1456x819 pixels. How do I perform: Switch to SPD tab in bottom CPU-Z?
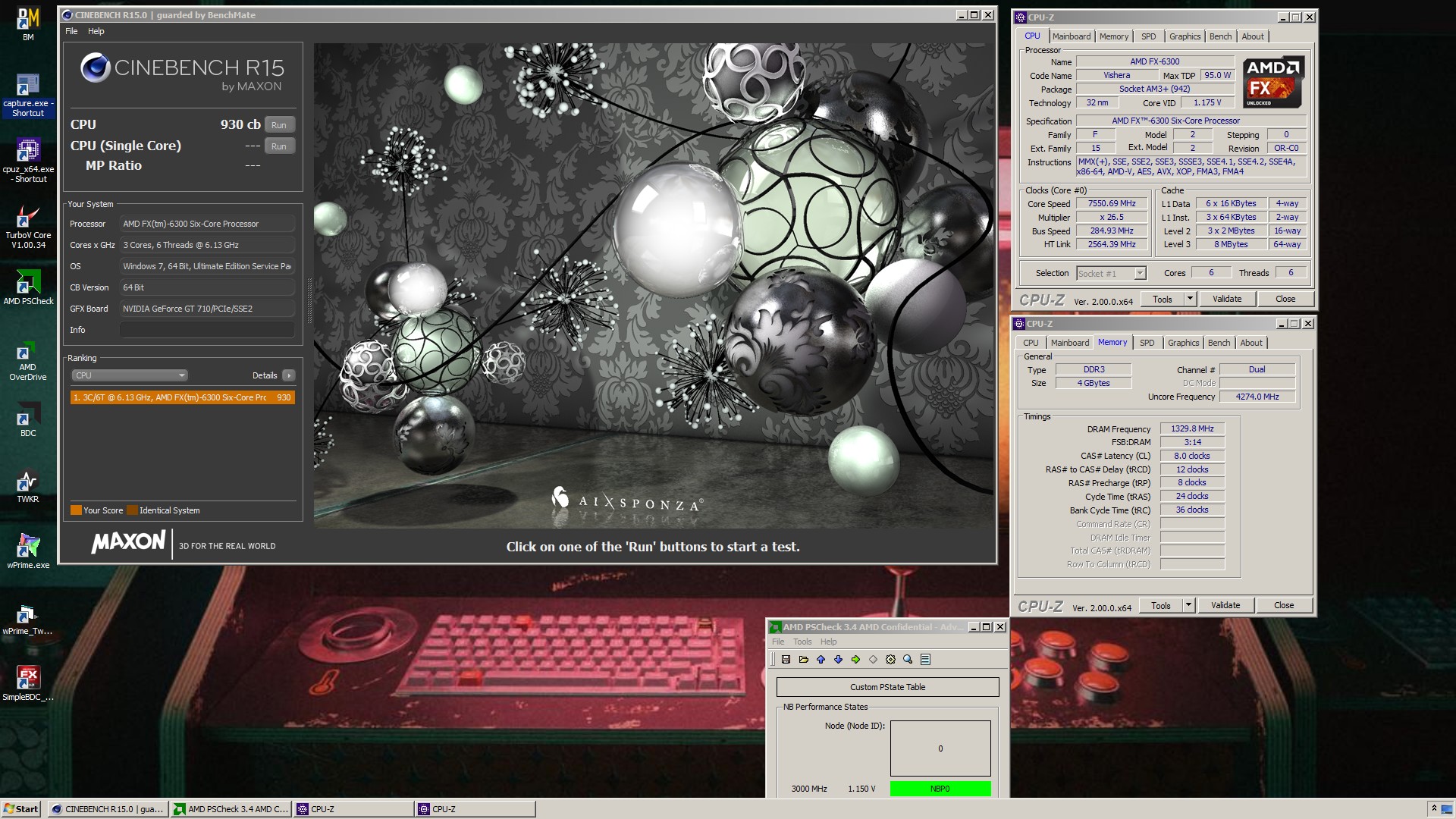click(1147, 343)
